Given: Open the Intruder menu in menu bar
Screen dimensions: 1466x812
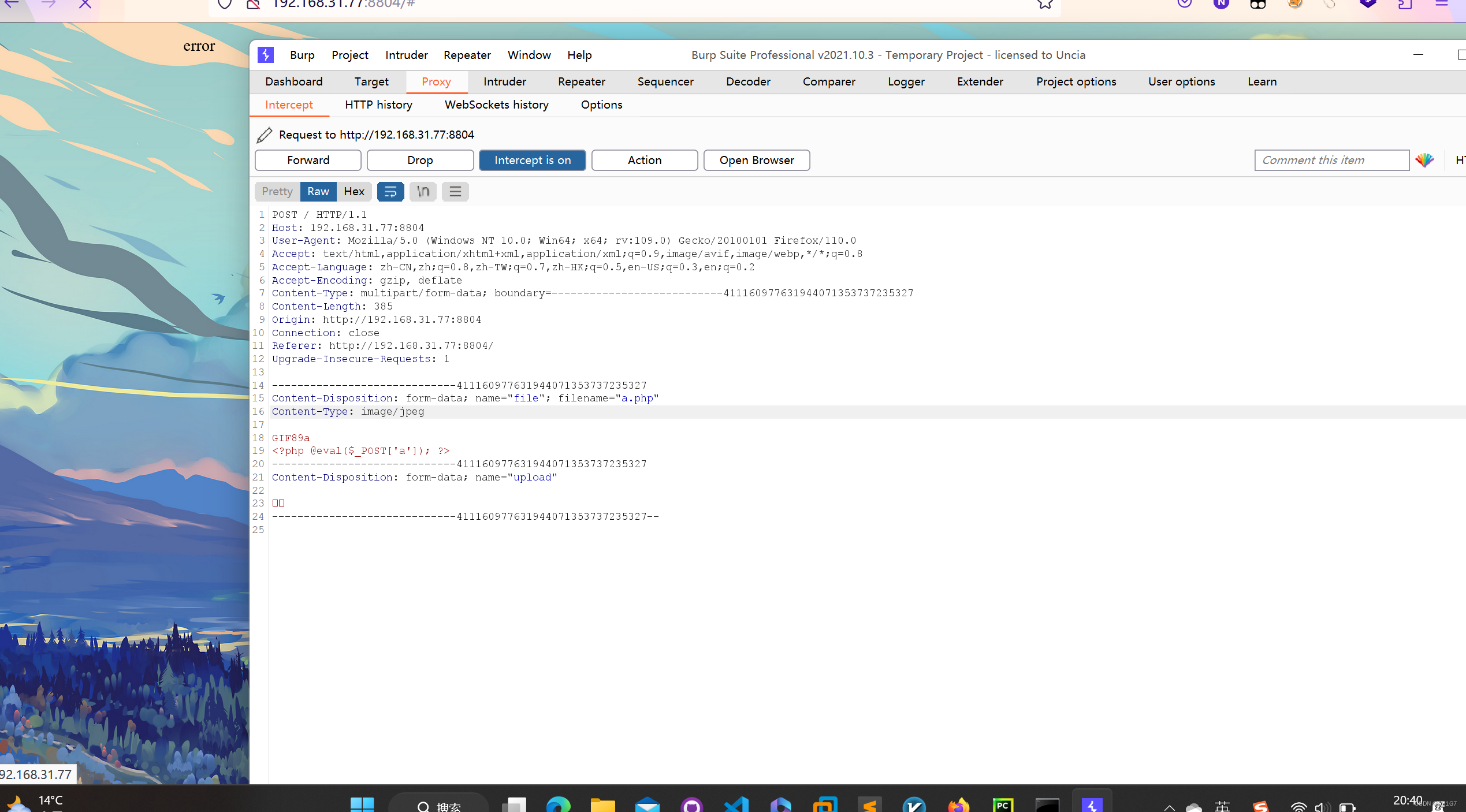Looking at the screenshot, I should click(407, 55).
